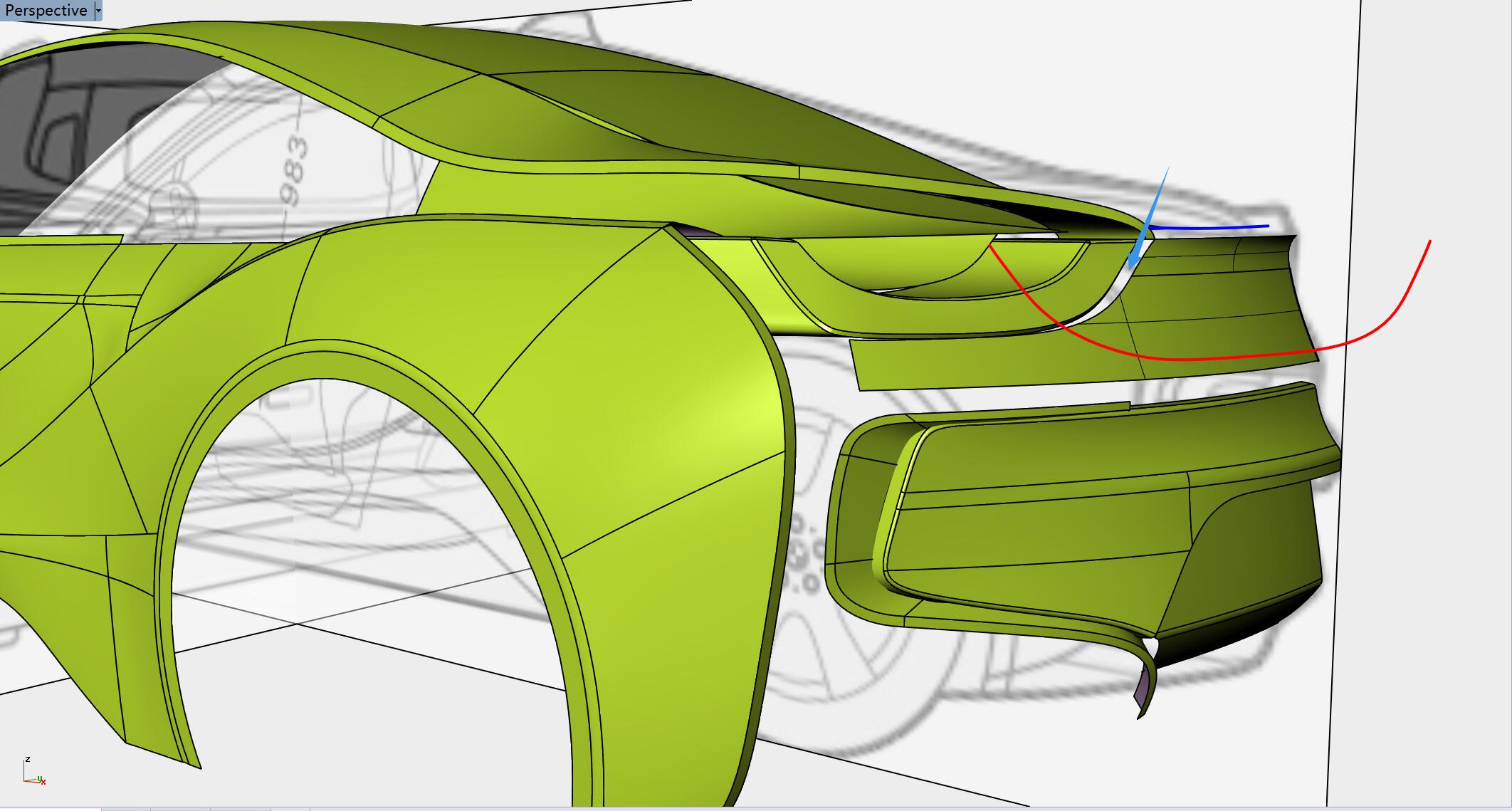Click the Perspective viewport title label
This screenshot has width=1512, height=811.
coord(46,11)
